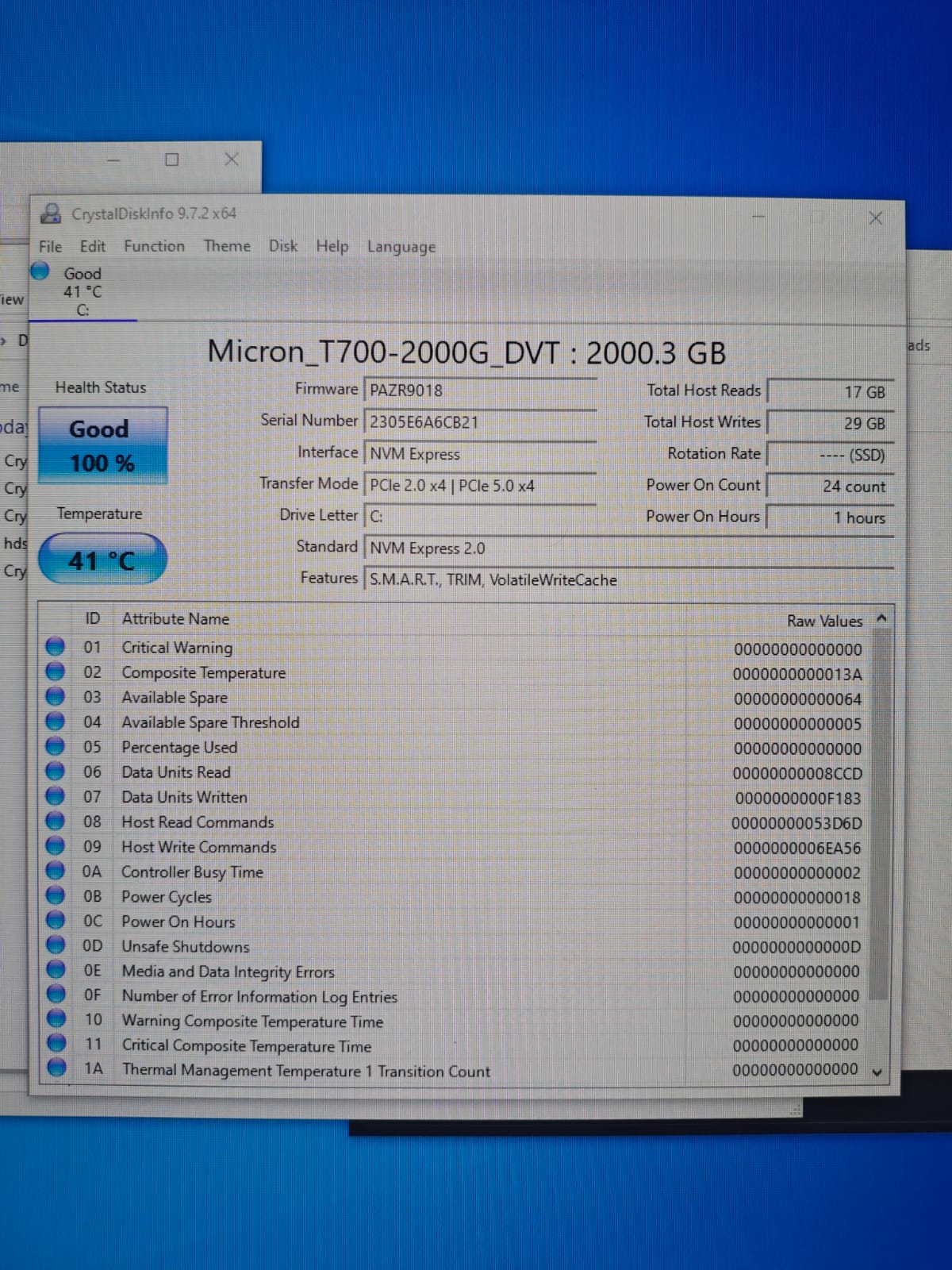
Task: Open the Disk menu
Action: click(x=282, y=246)
